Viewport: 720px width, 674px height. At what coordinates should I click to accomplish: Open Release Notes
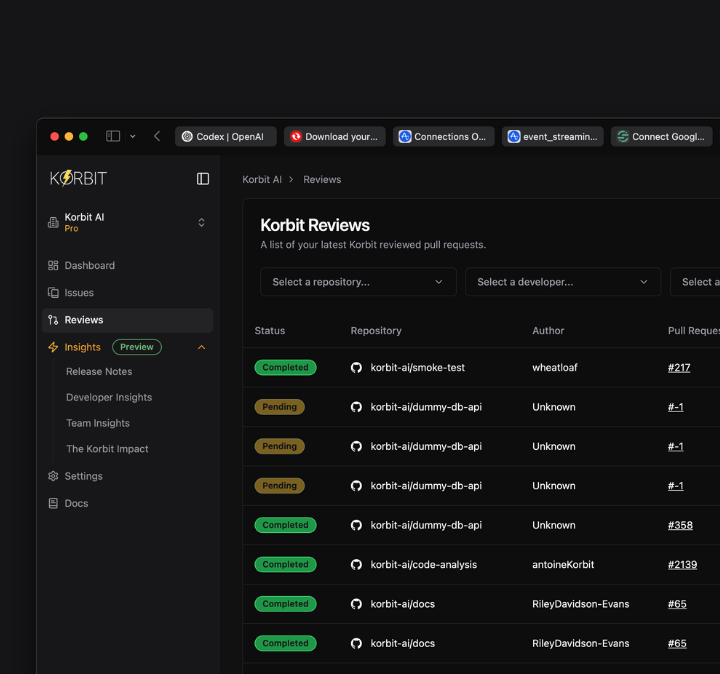[99, 371]
